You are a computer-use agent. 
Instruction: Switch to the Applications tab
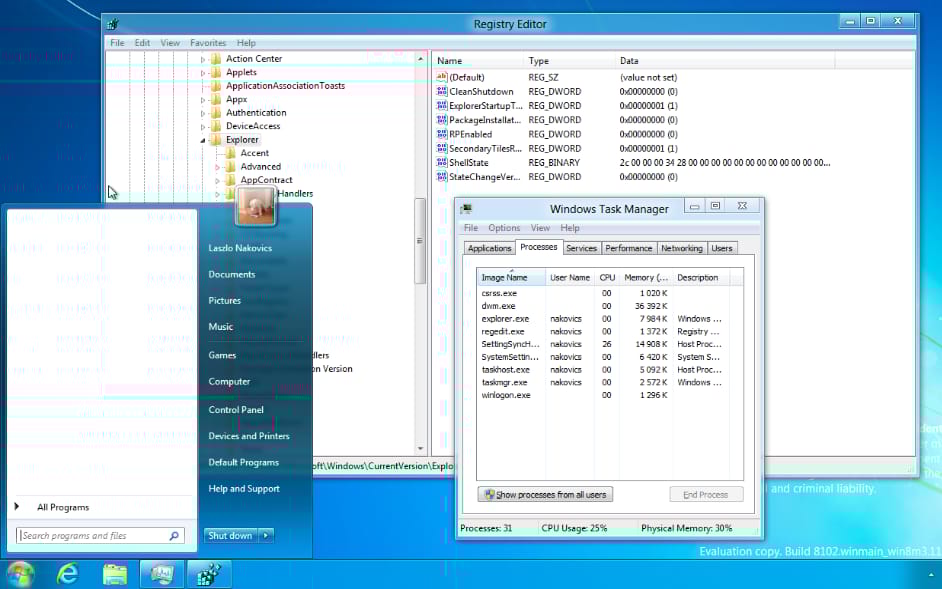pos(489,248)
